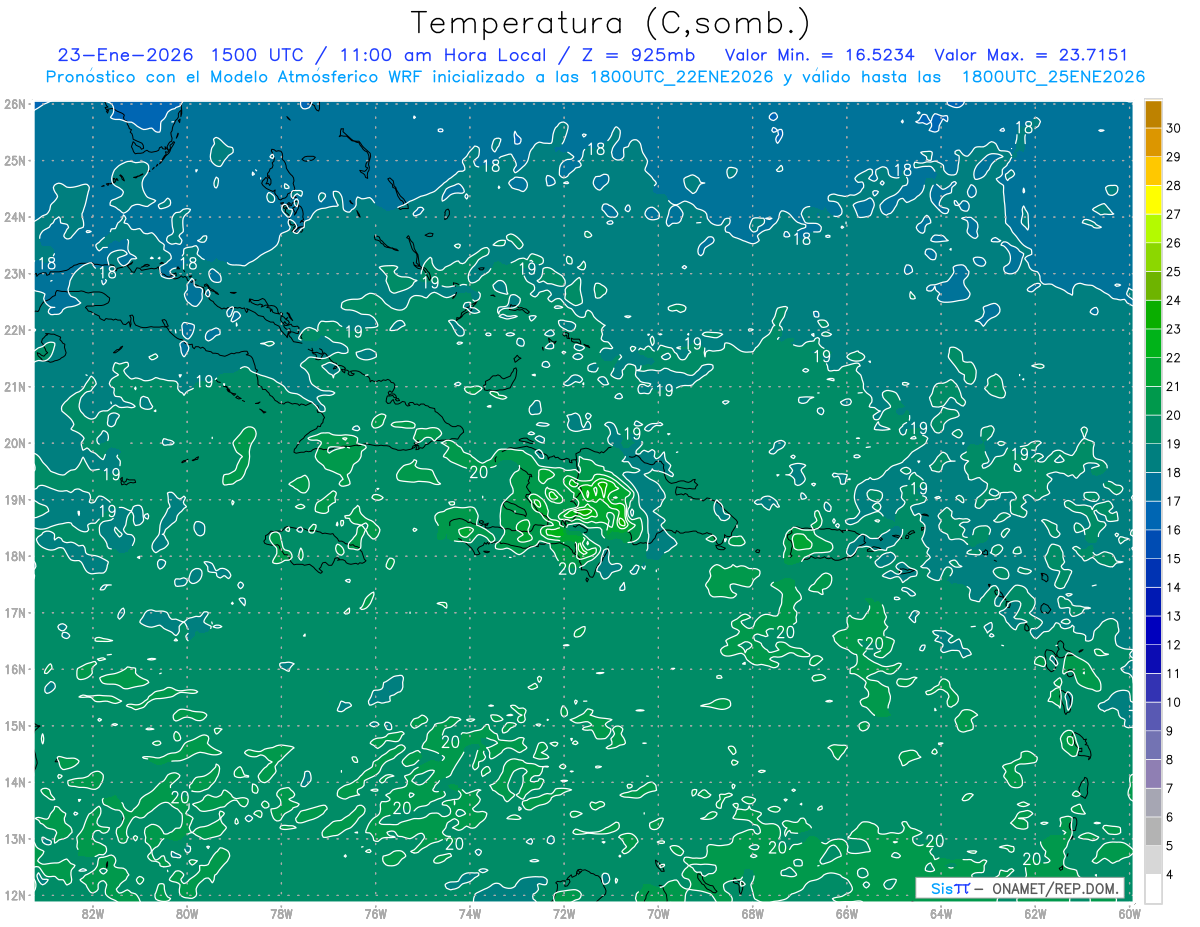Click the blue "Sis" logo text
The width and height of the screenshot is (1200, 927).
[942, 888]
